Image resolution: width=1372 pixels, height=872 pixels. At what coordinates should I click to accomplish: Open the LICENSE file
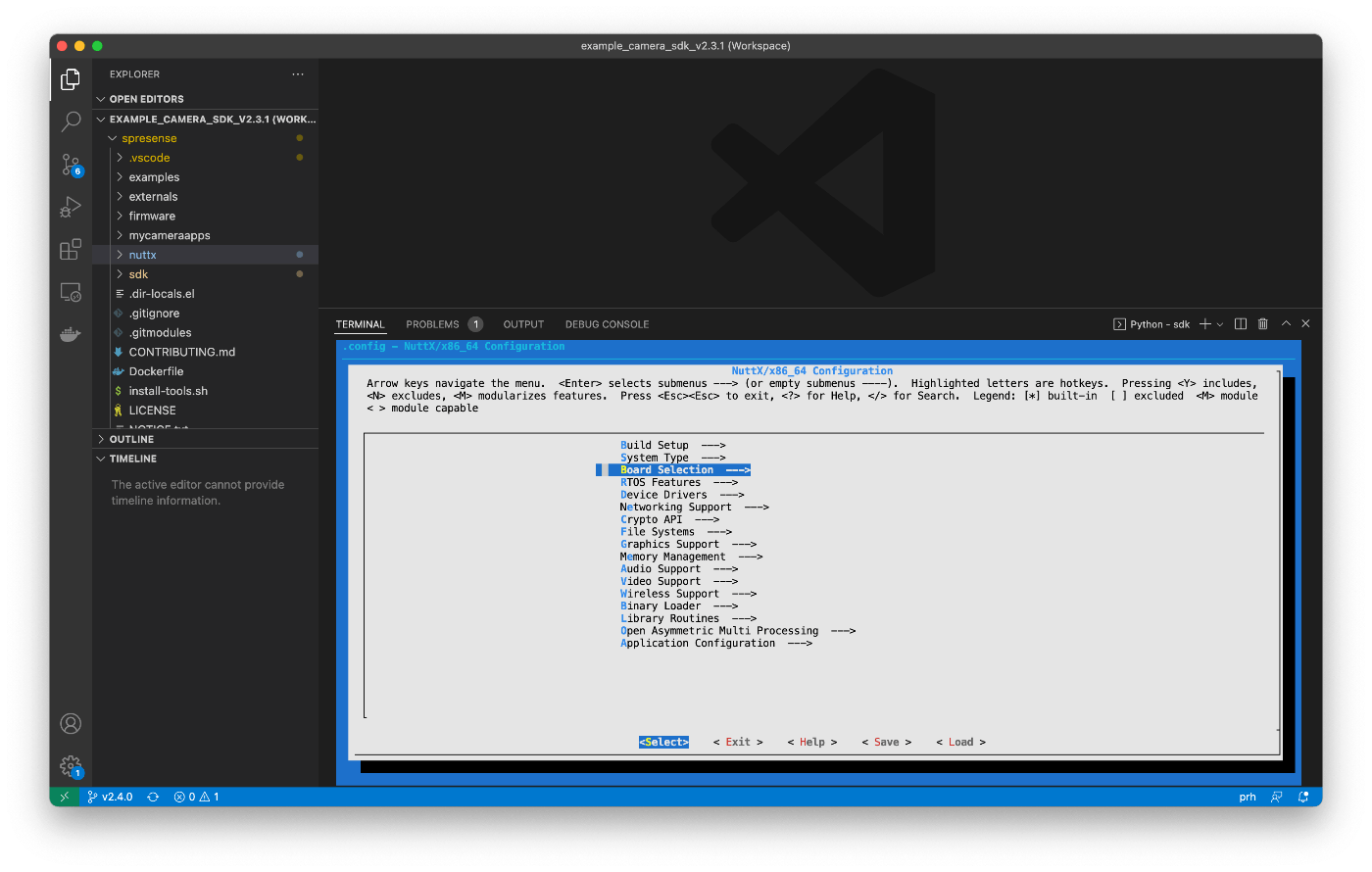[206, 411]
